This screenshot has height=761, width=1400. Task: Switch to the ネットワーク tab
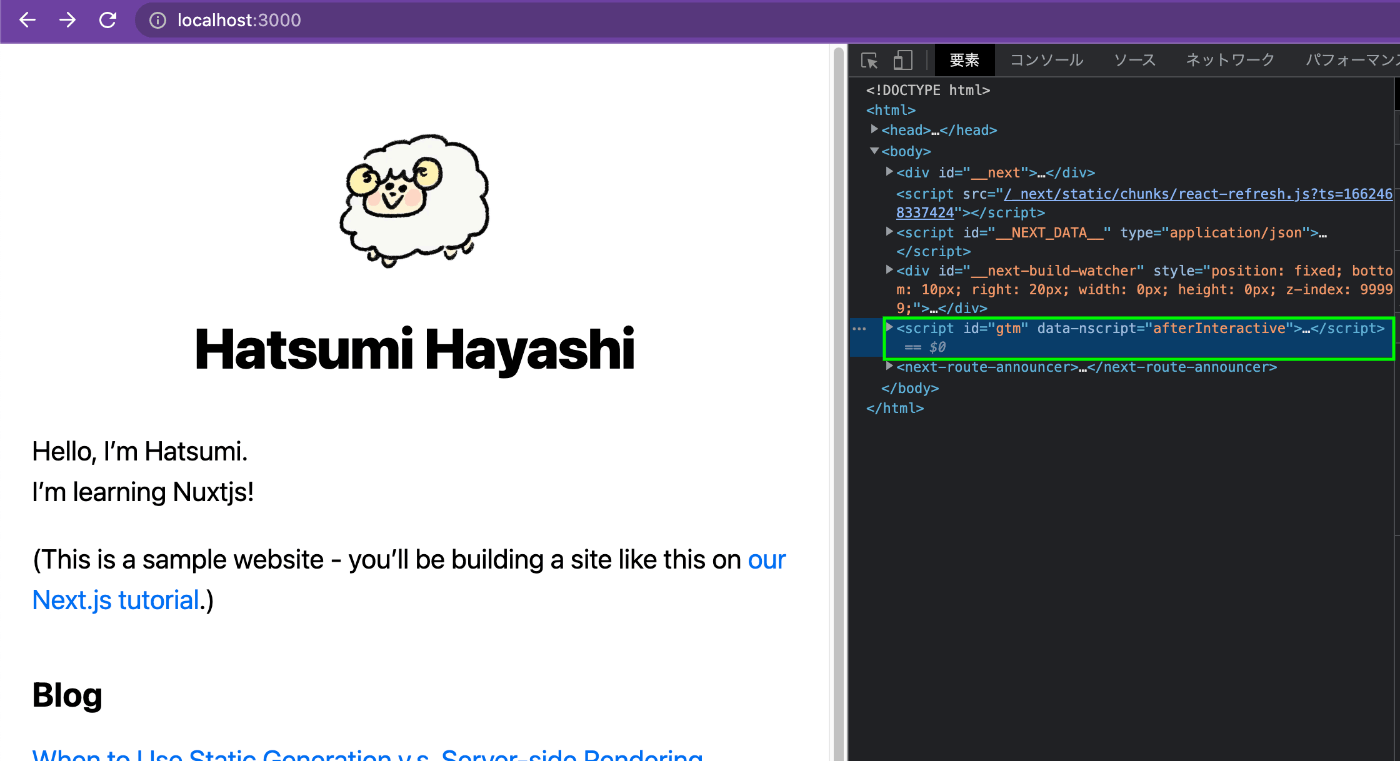point(1230,60)
